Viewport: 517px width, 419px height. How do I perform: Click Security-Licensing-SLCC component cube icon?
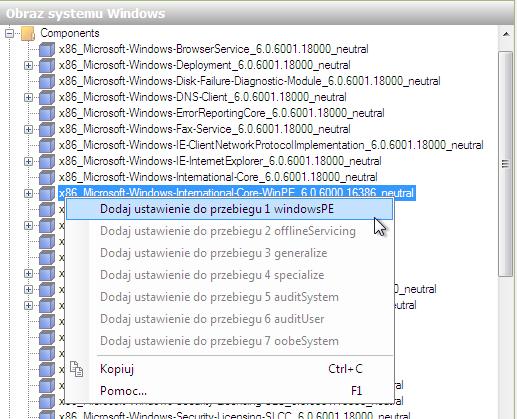47,415
